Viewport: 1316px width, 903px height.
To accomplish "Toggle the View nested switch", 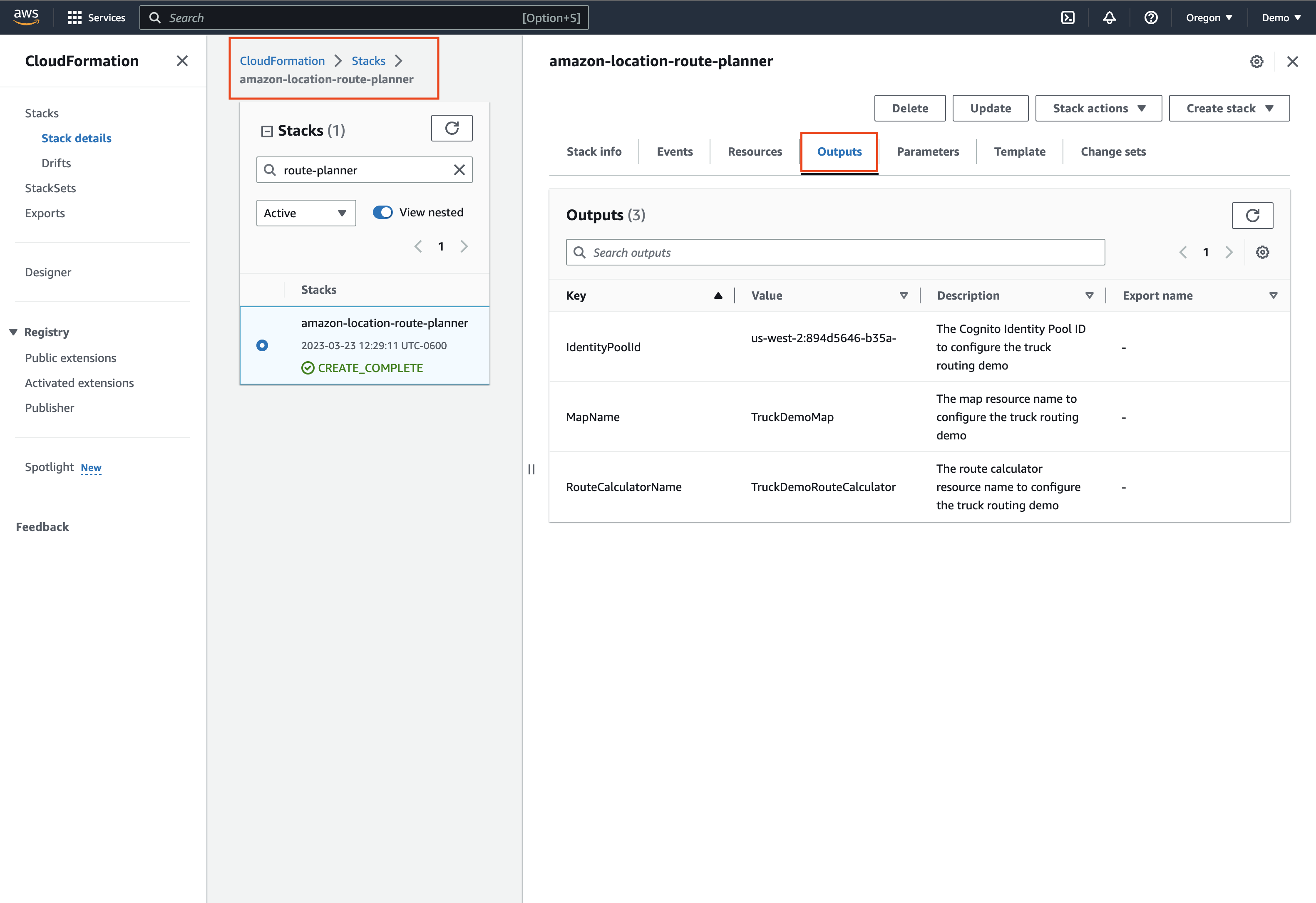I will (383, 212).
